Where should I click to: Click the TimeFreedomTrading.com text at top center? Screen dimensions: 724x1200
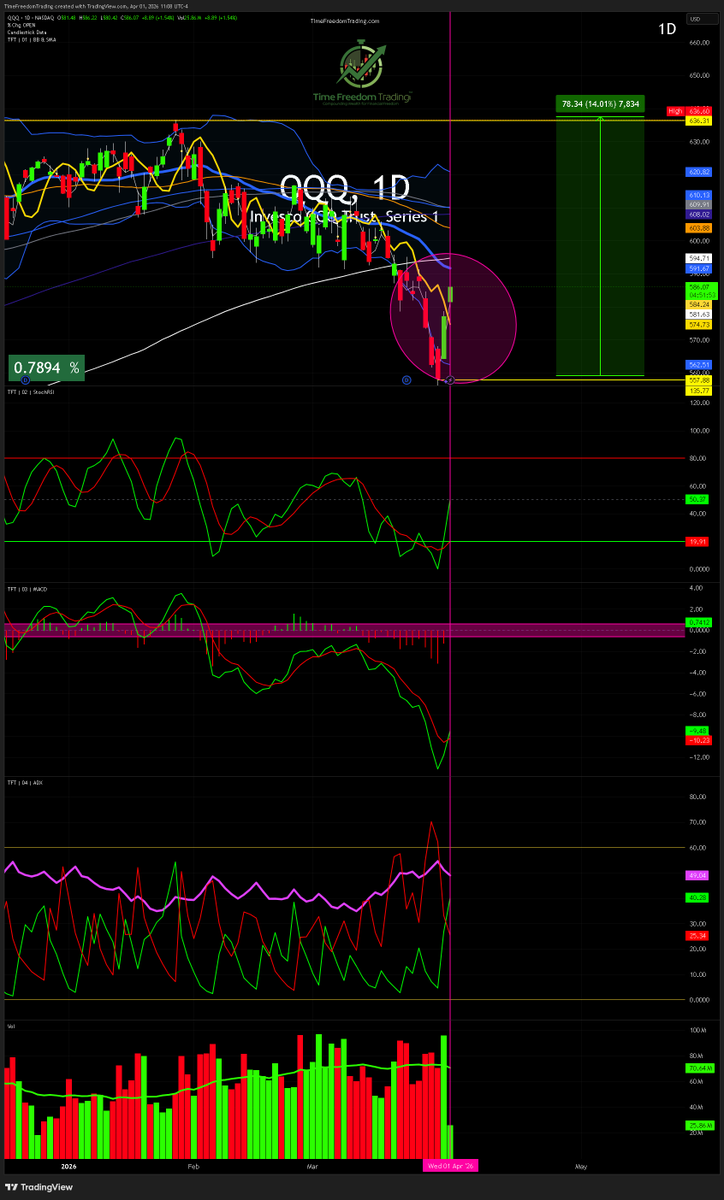(344, 20)
